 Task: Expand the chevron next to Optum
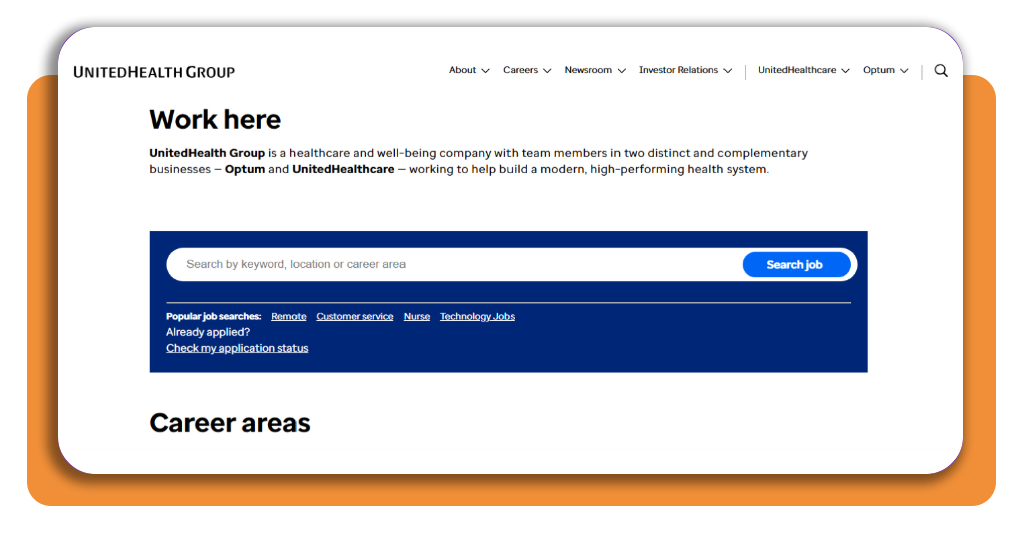click(x=904, y=71)
